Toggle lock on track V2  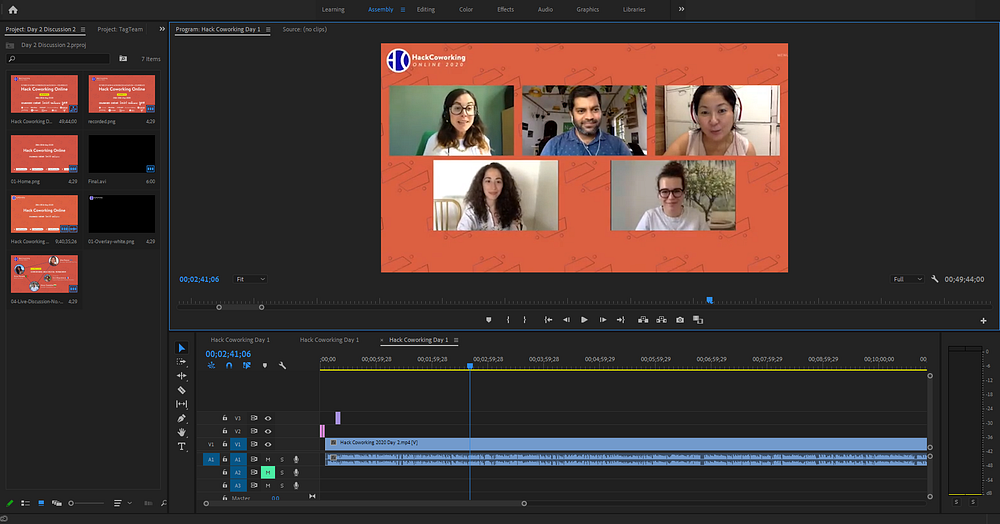(x=225, y=431)
